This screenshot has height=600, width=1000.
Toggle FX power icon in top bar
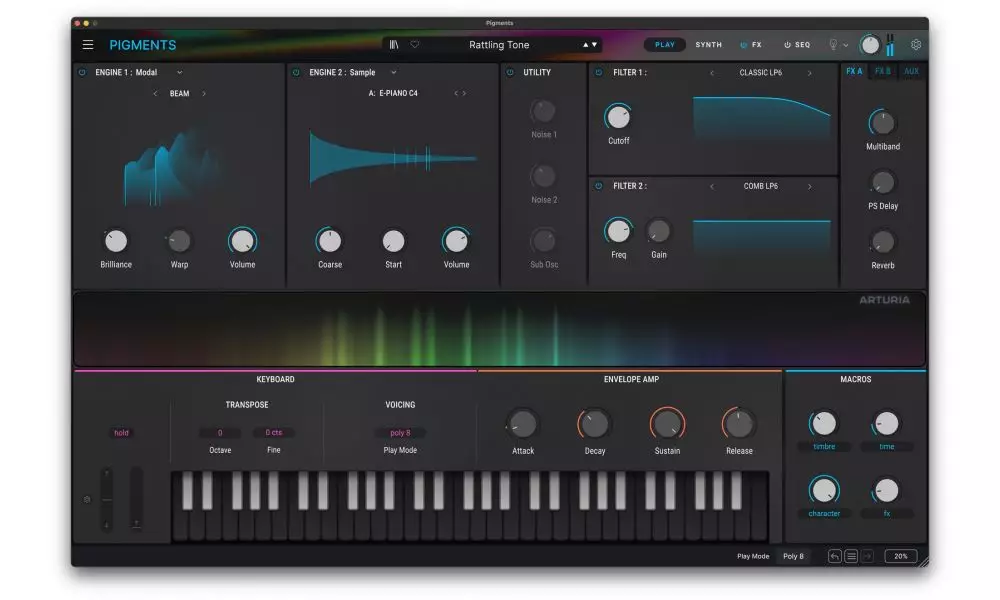coord(744,45)
